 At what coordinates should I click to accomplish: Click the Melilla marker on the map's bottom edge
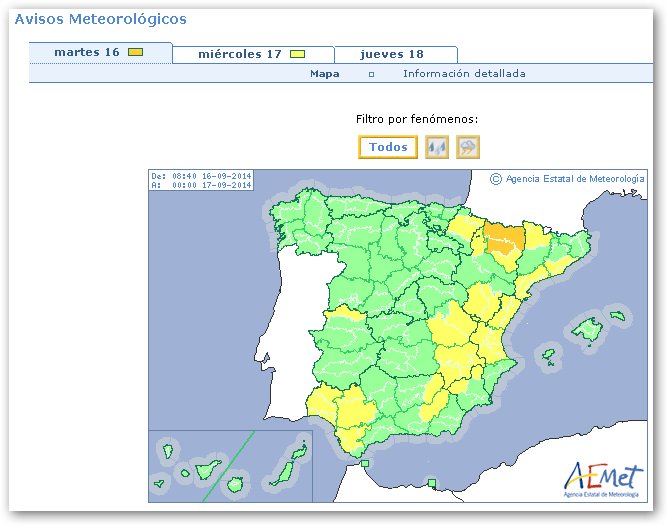(431, 484)
